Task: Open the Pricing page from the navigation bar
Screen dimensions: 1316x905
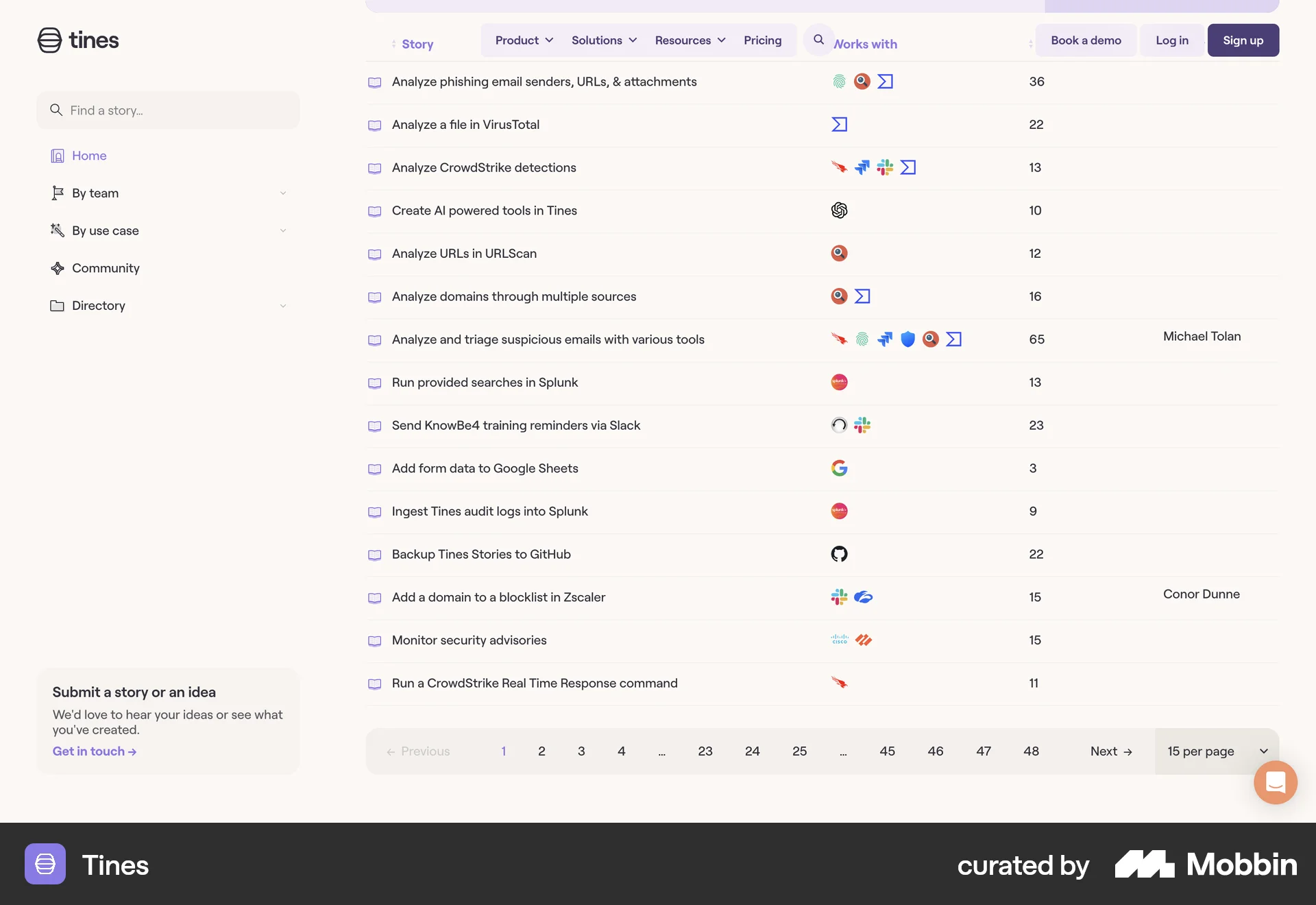Action: 763,40
